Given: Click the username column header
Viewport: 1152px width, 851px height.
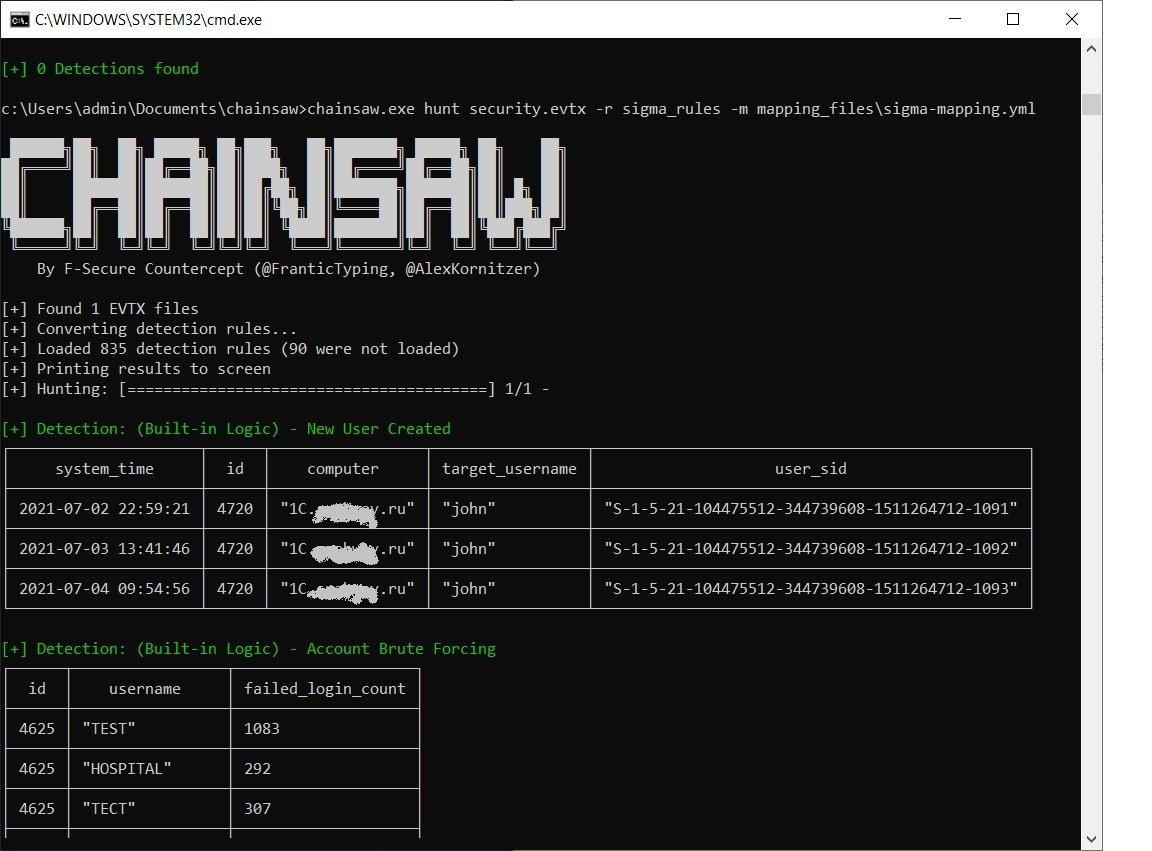Looking at the screenshot, I should [x=145, y=689].
